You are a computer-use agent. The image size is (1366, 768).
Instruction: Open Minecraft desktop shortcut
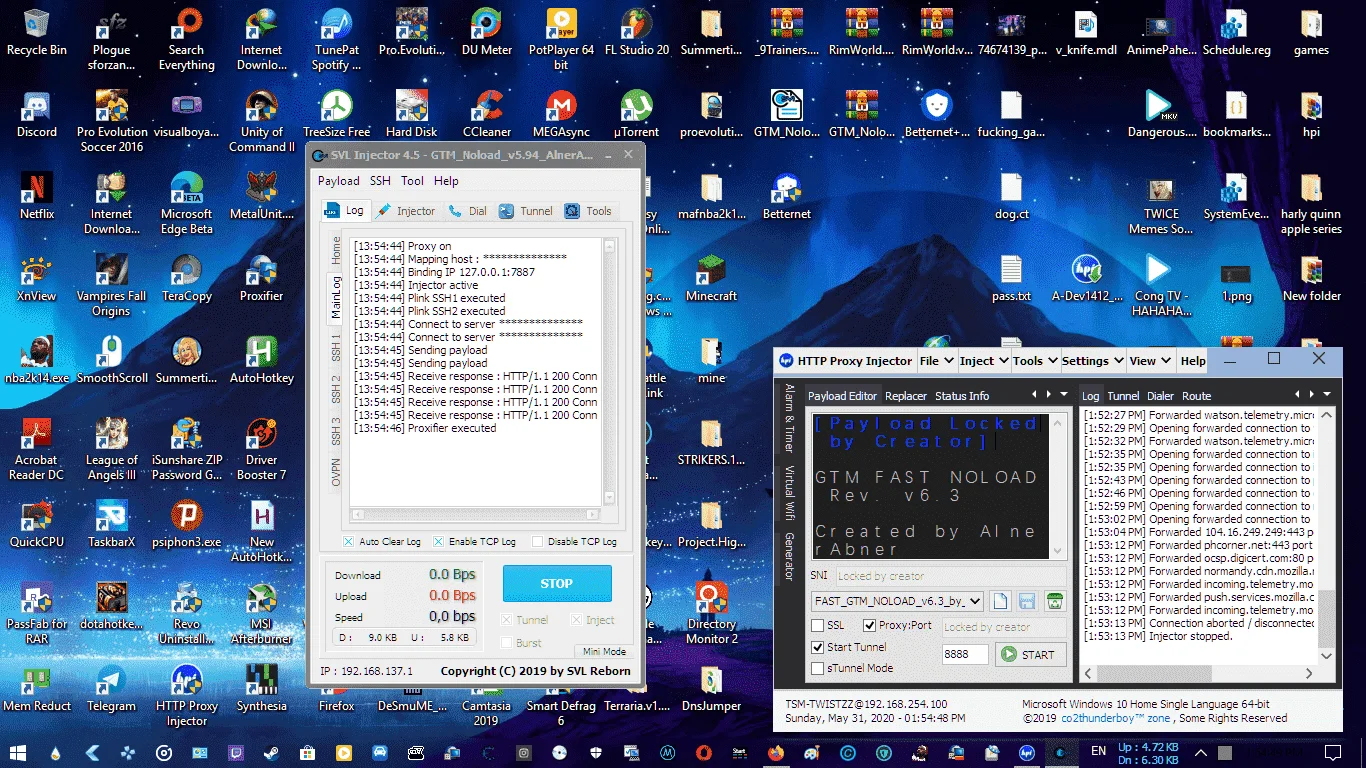pyautogui.click(x=711, y=278)
